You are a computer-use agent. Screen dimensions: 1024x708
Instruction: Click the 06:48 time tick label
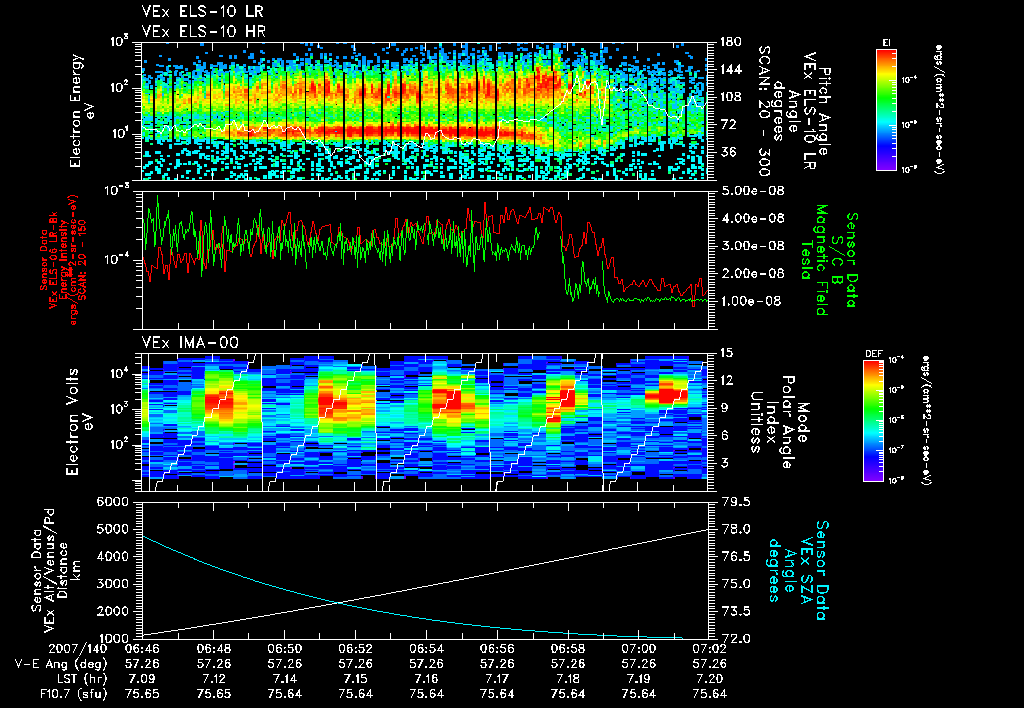pos(214,649)
